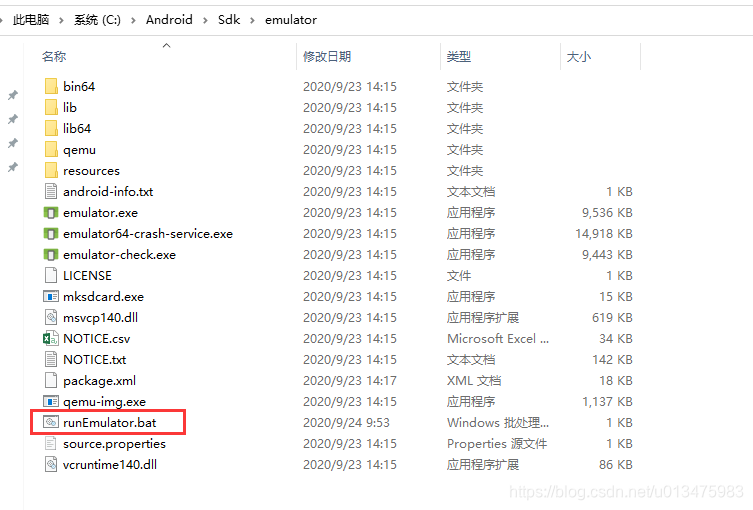Click the type Properties 源文件
Screen dimensions: 753x510
coord(497,444)
